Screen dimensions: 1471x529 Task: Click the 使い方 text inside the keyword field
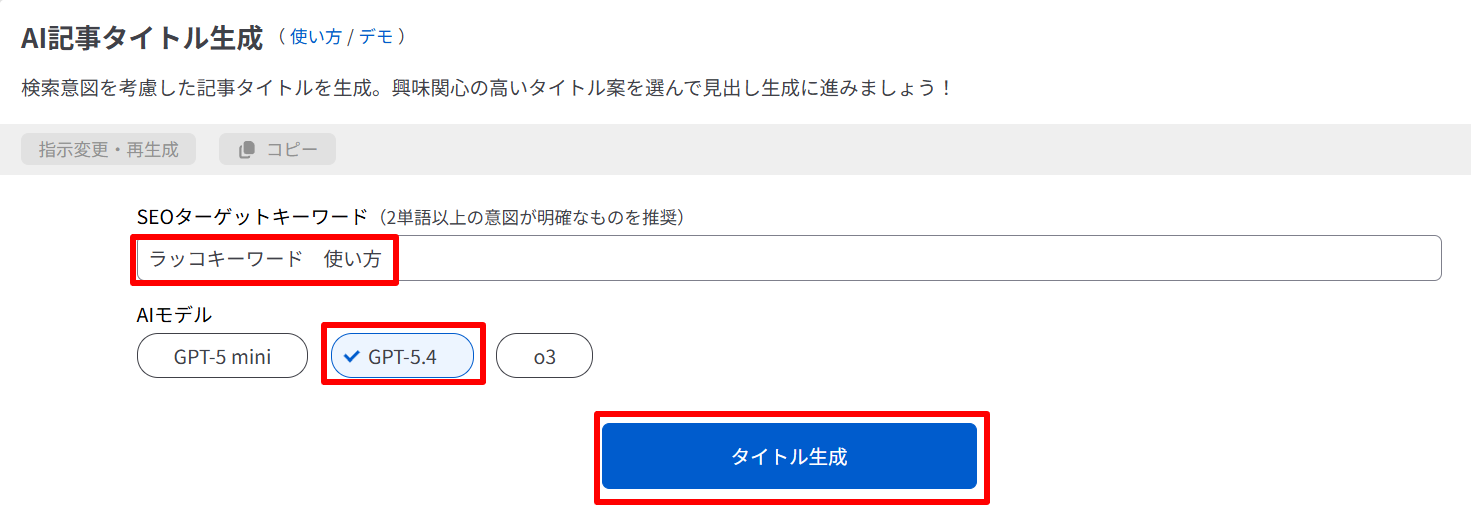[x=353, y=259]
